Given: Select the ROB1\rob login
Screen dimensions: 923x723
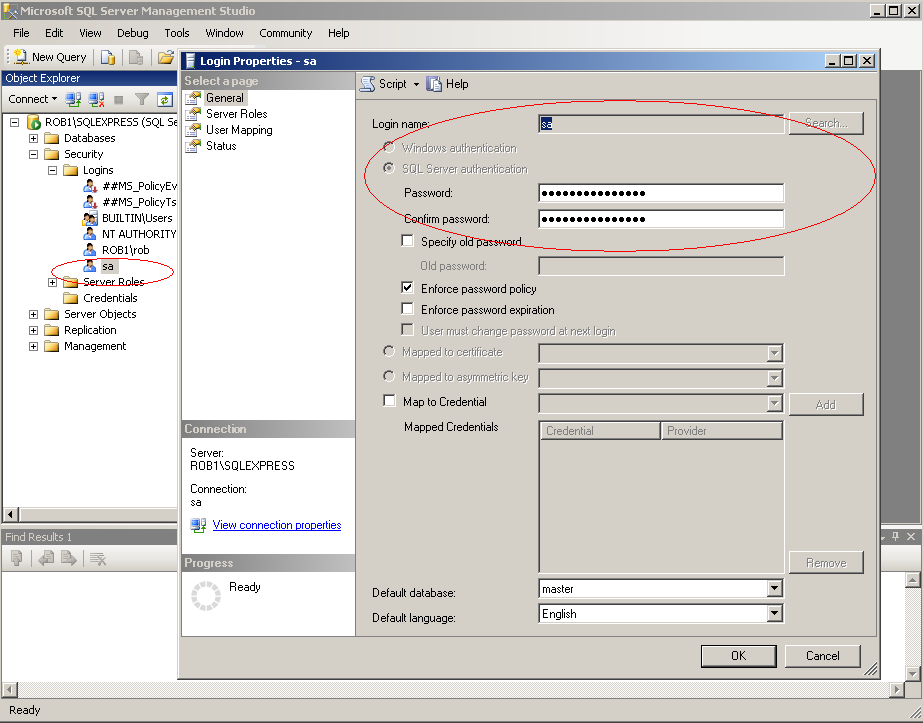Looking at the screenshot, I should (125, 250).
